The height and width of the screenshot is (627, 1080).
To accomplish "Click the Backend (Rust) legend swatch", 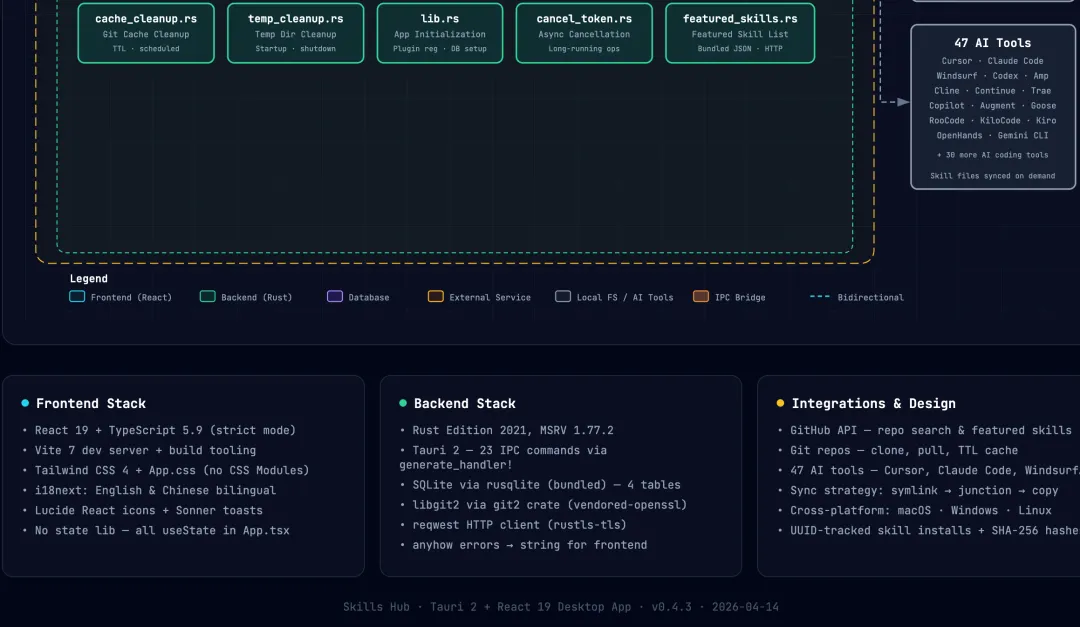I will click(208, 297).
